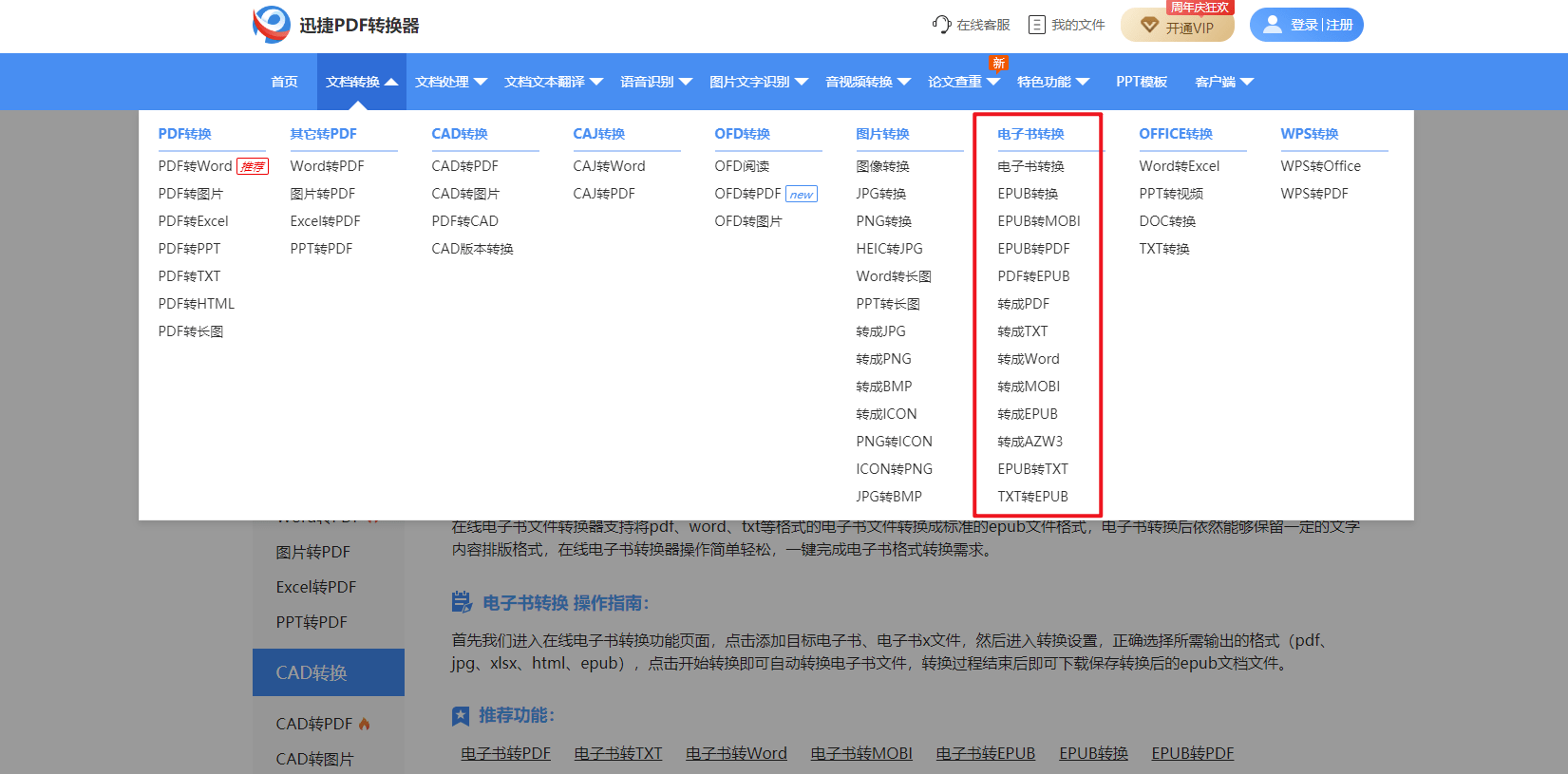Screen dimensions: 1568x774
Task: Click the 推荐功能 star icon
Action: [461, 716]
